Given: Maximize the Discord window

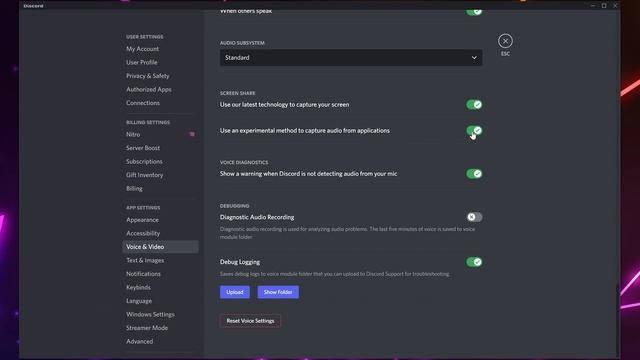Looking at the screenshot, I should coord(604,6).
